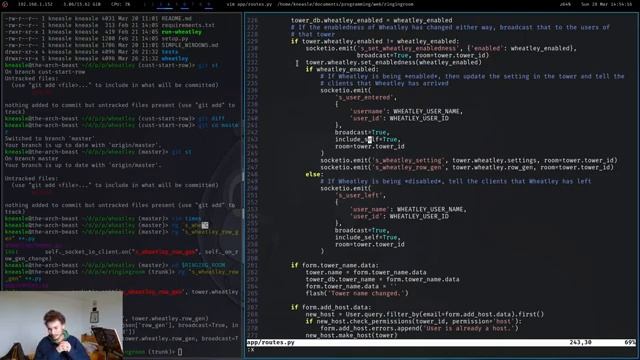Place cursor on 'include_self=True,' at the vim cursor line
Screen dimensions: 640x360
pos(368,140)
